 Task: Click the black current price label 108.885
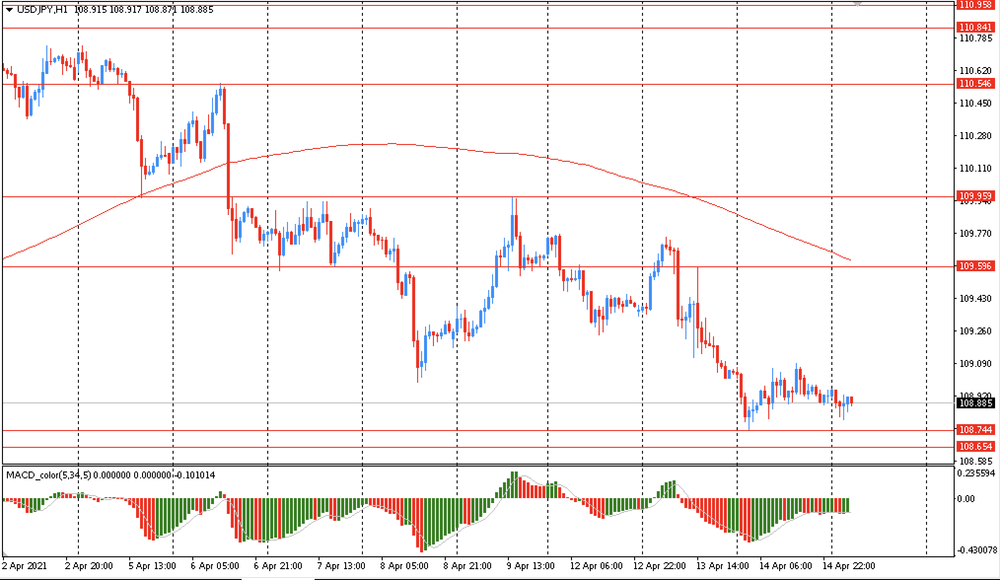click(x=976, y=403)
